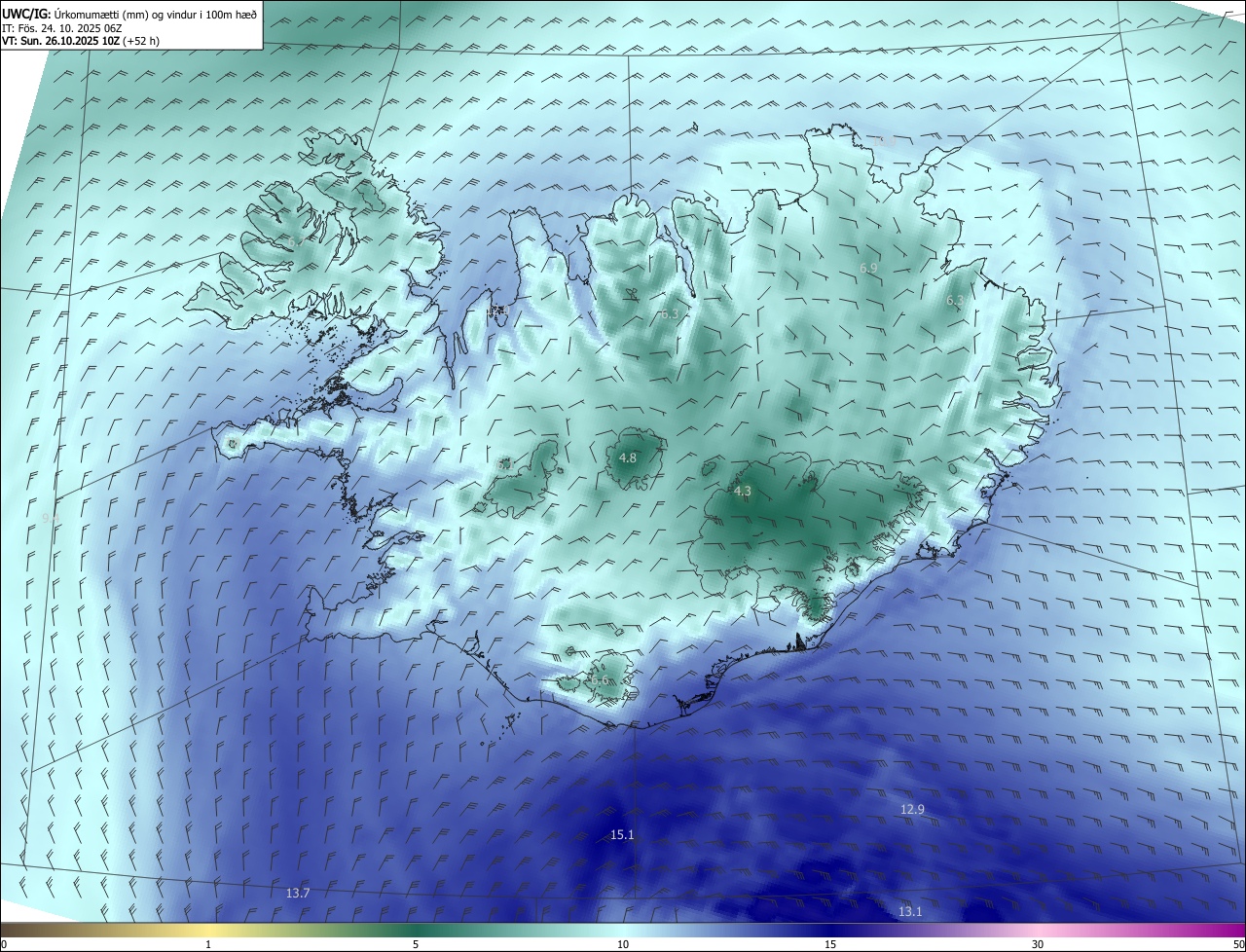Click the 4.3 value on Vatnajökull glacier
This screenshot has width=1246, height=952.
tap(743, 492)
